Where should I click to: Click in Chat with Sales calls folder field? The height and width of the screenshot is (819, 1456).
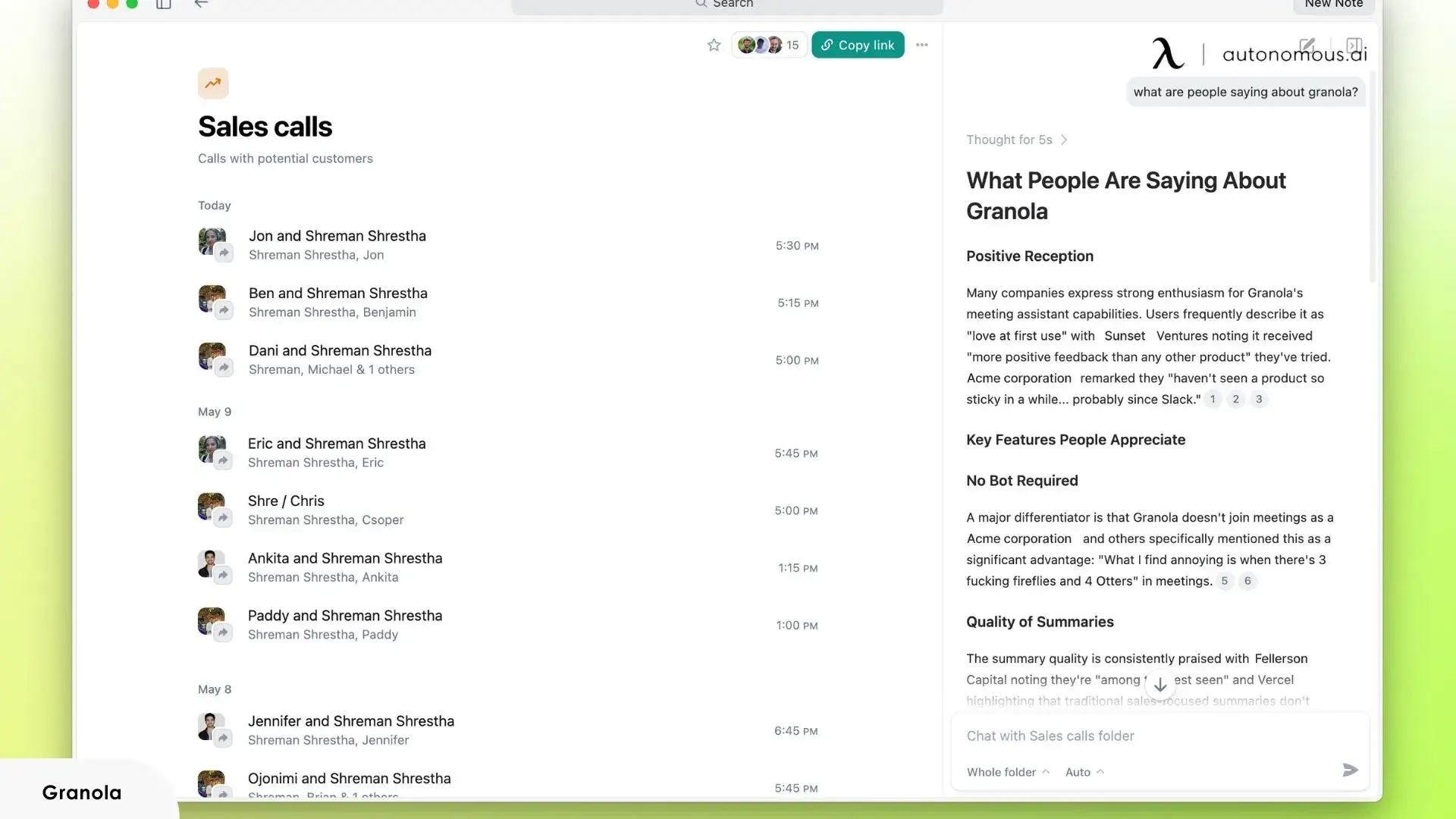(x=1137, y=736)
